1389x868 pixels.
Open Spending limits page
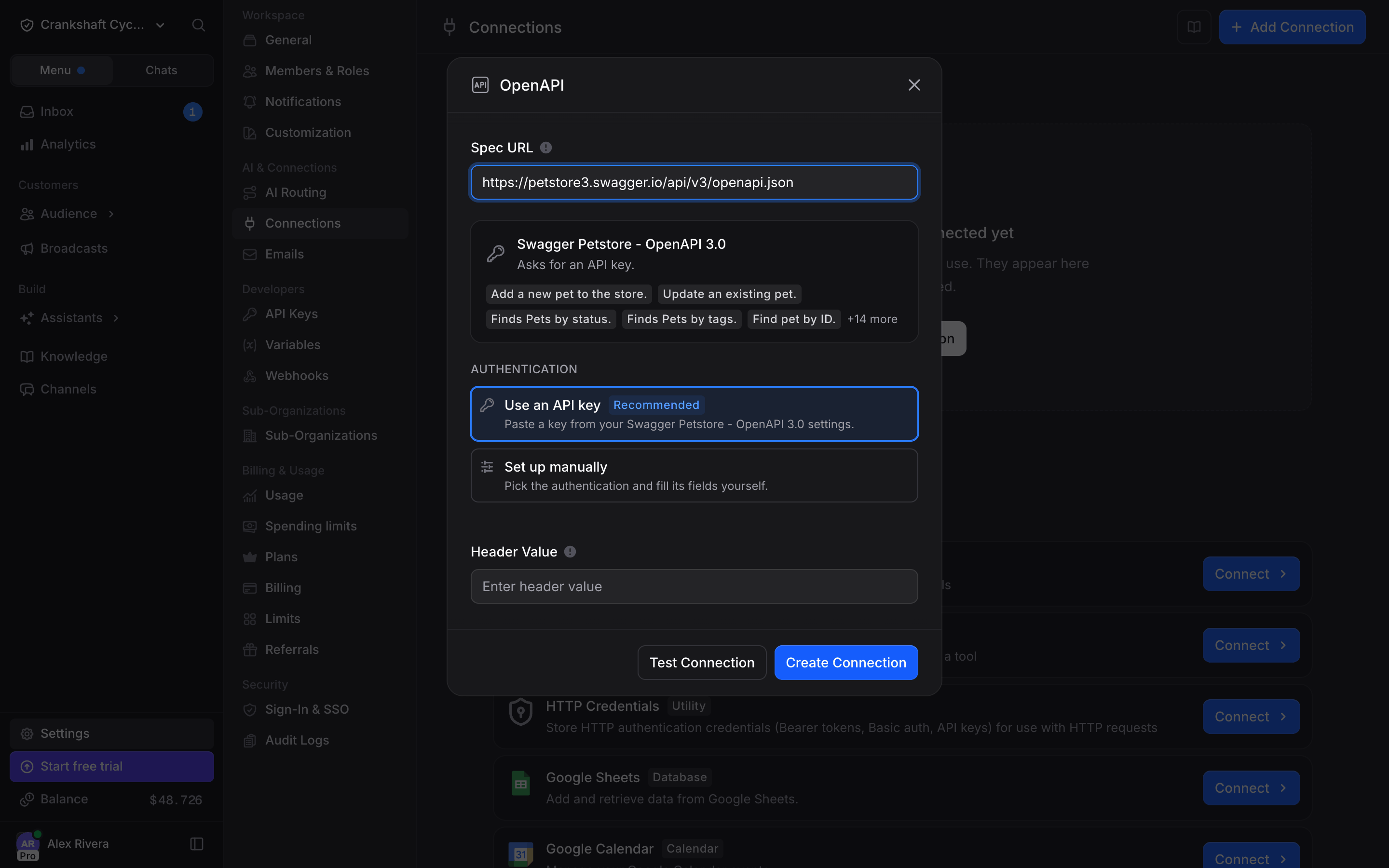320,526
